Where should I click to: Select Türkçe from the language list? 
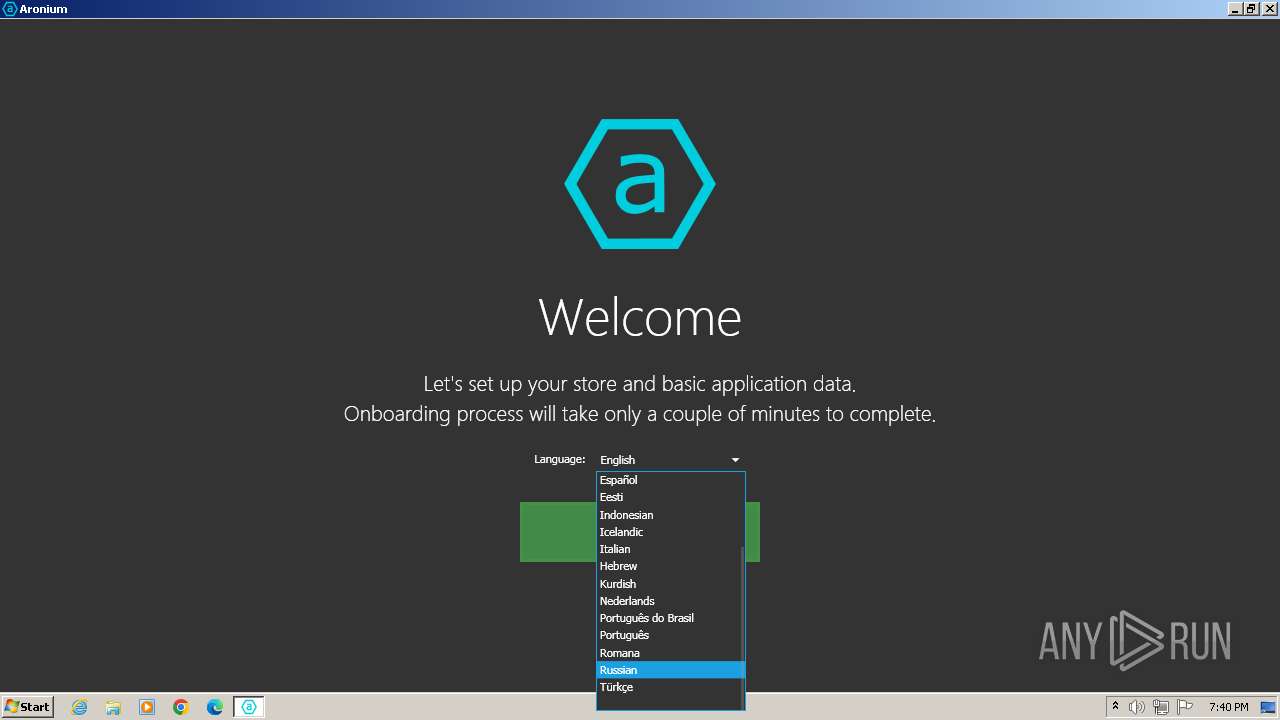[x=669, y=687]
